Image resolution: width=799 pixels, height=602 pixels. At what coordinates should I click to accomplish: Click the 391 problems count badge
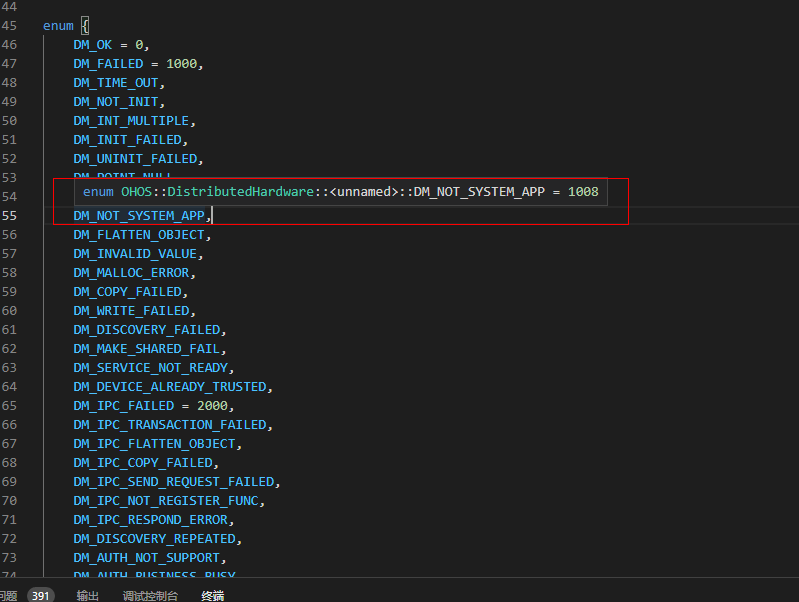click(41, 595)
